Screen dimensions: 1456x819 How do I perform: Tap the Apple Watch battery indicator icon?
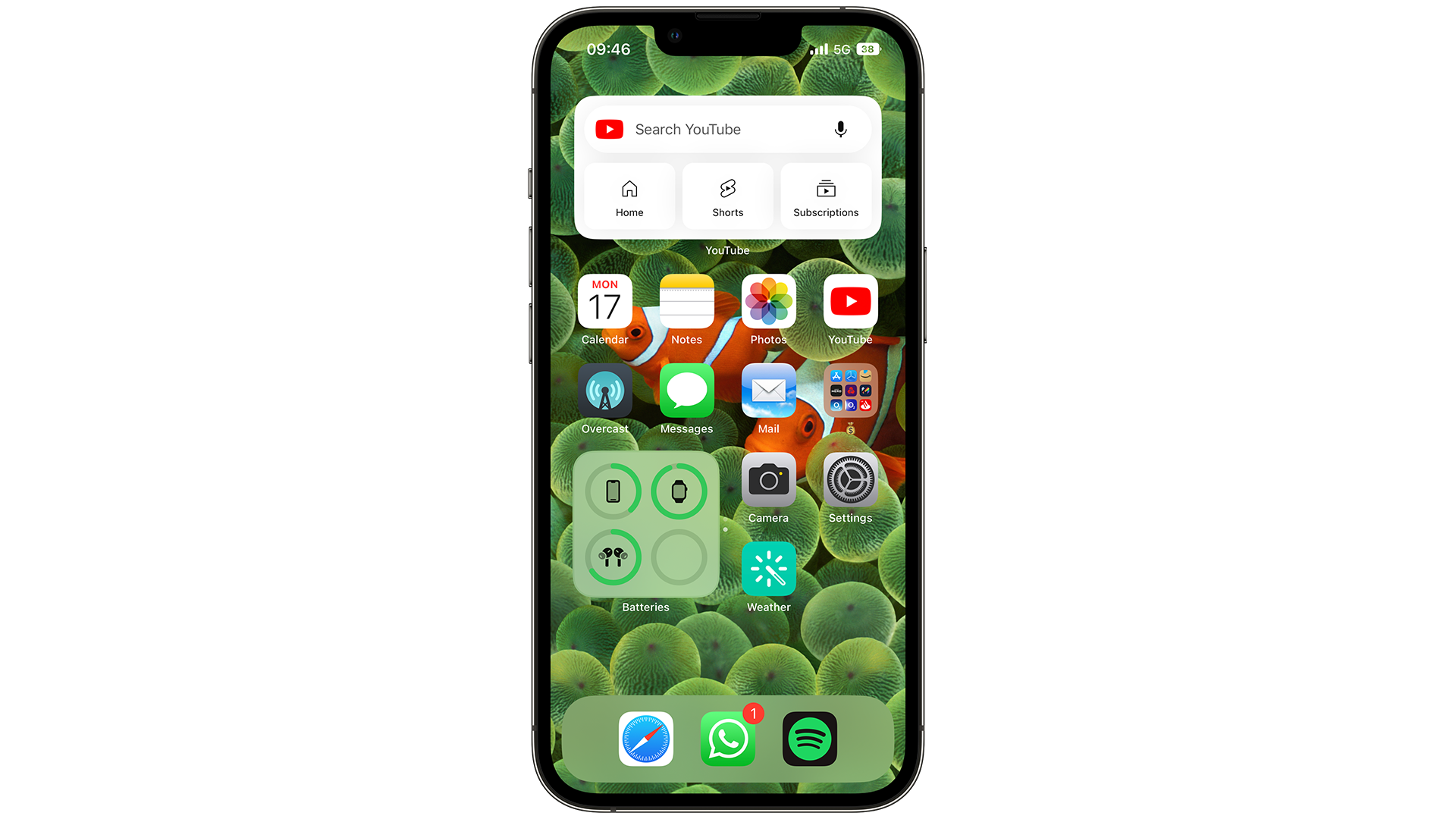tap(679, 489)
